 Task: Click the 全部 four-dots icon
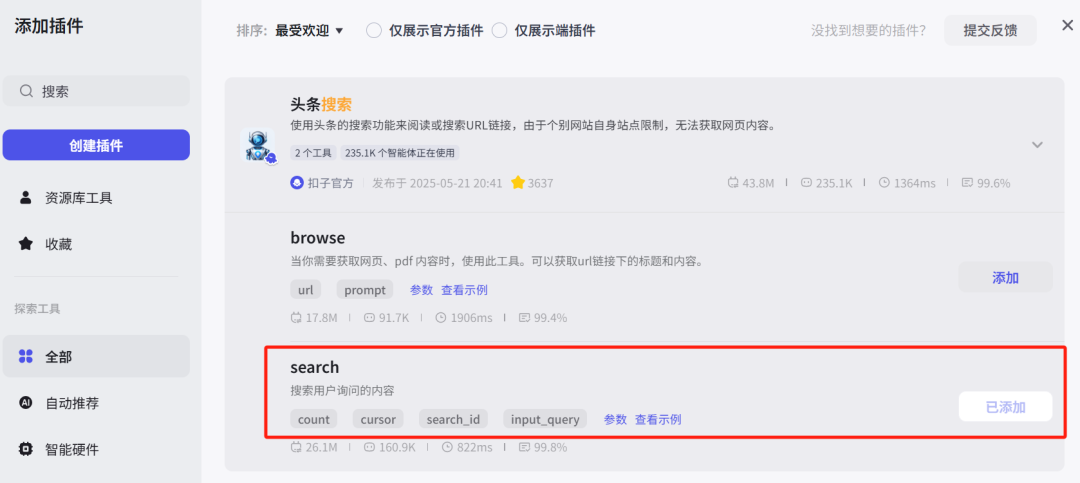25,356
